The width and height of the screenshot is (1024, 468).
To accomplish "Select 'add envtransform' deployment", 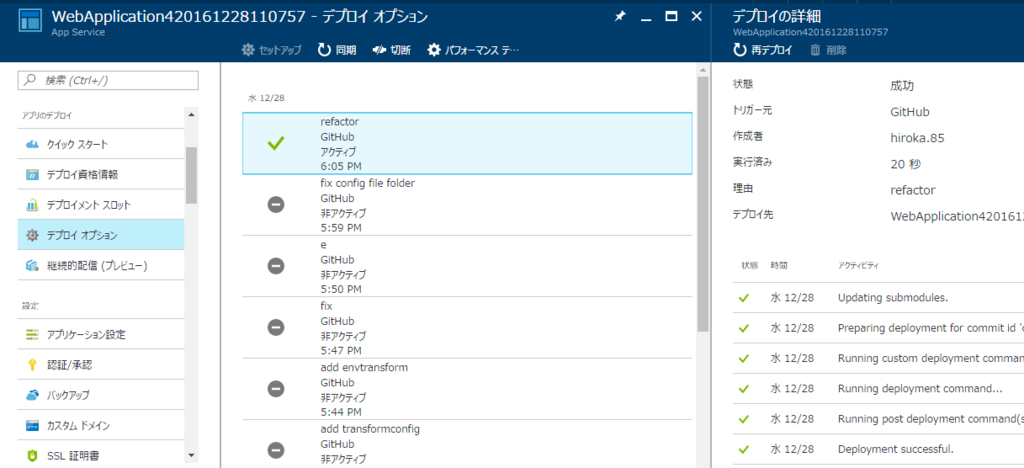I will (x=467, y=389).
